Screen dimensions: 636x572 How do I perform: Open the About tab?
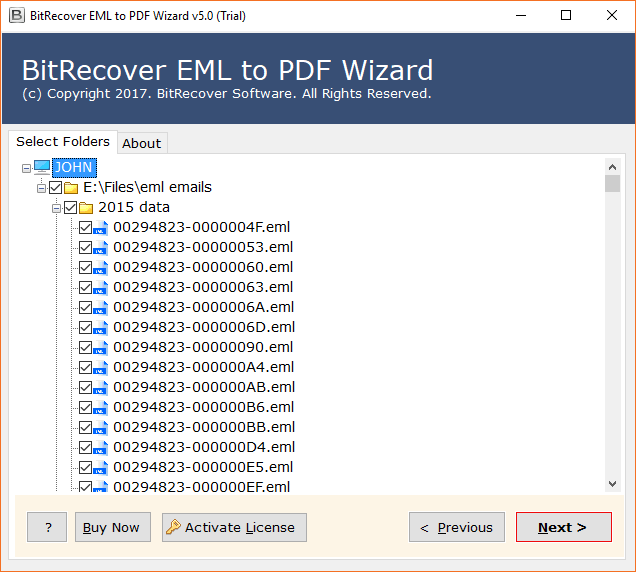coord(142,143)
